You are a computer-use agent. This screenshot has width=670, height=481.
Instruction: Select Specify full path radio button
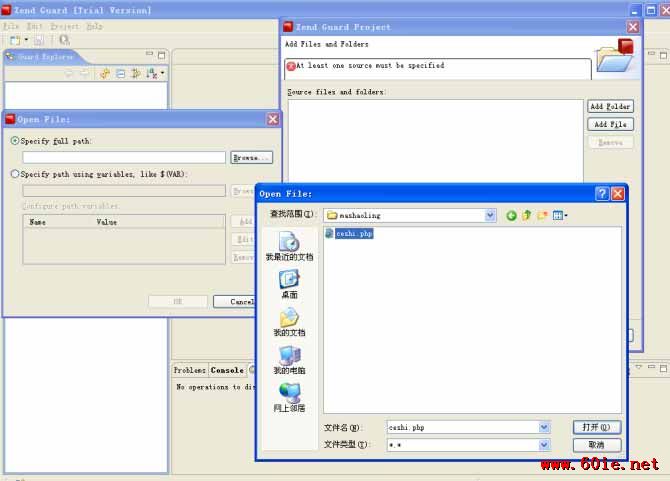(15, 140)
